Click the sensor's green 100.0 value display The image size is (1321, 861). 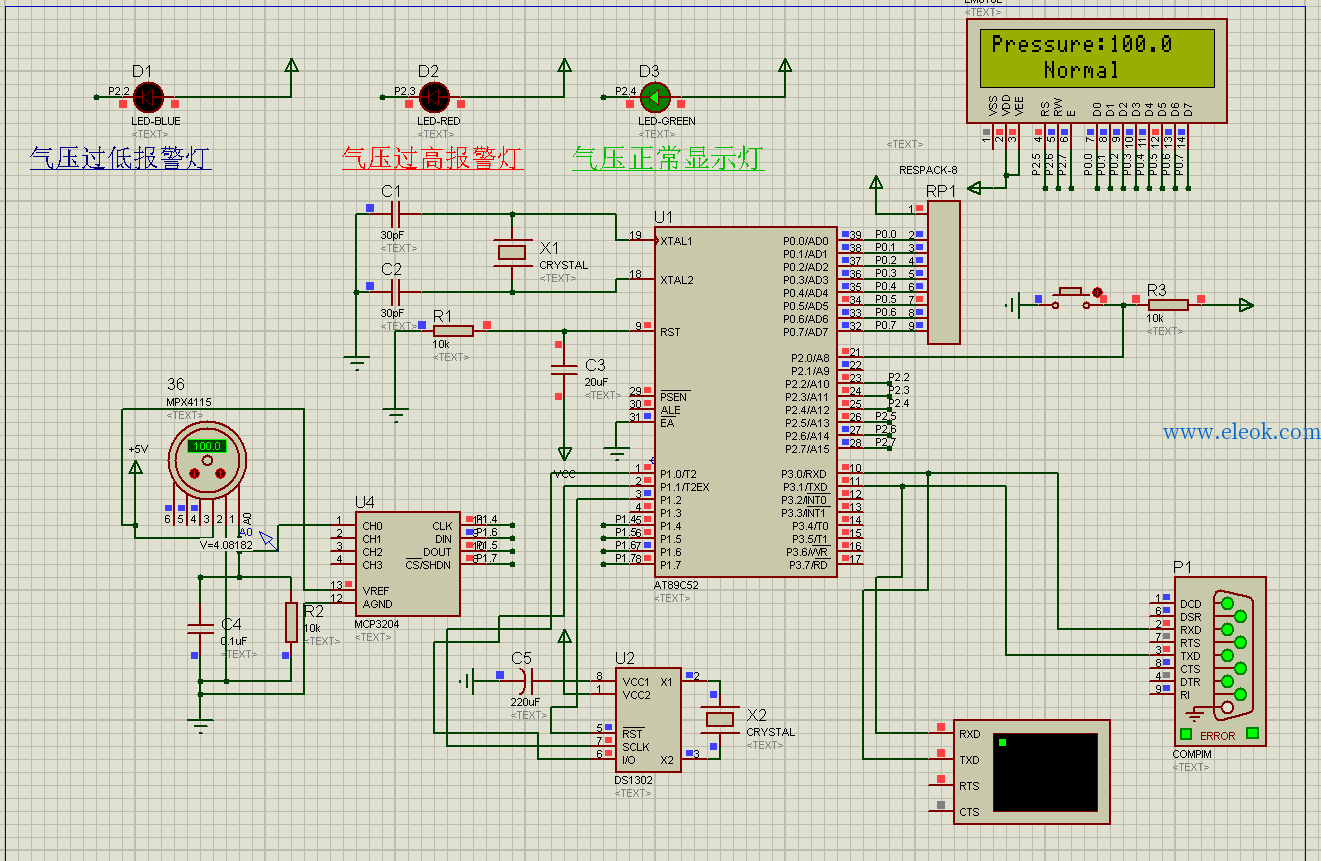point(207,446)
